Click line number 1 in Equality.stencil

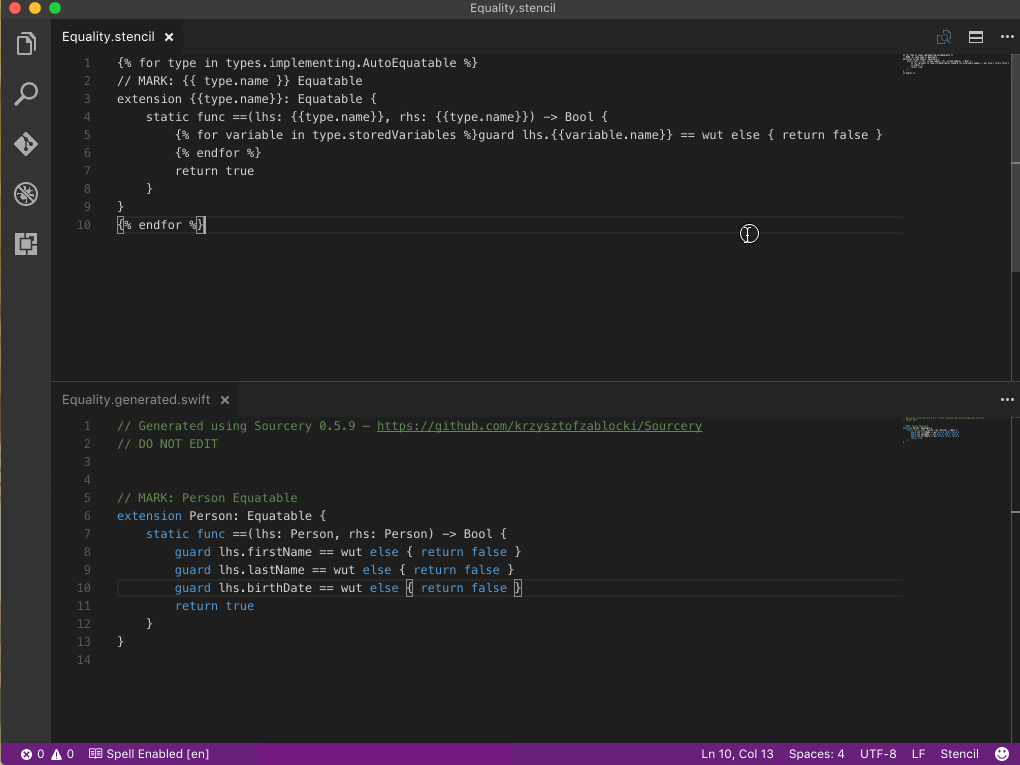(87, 63)
